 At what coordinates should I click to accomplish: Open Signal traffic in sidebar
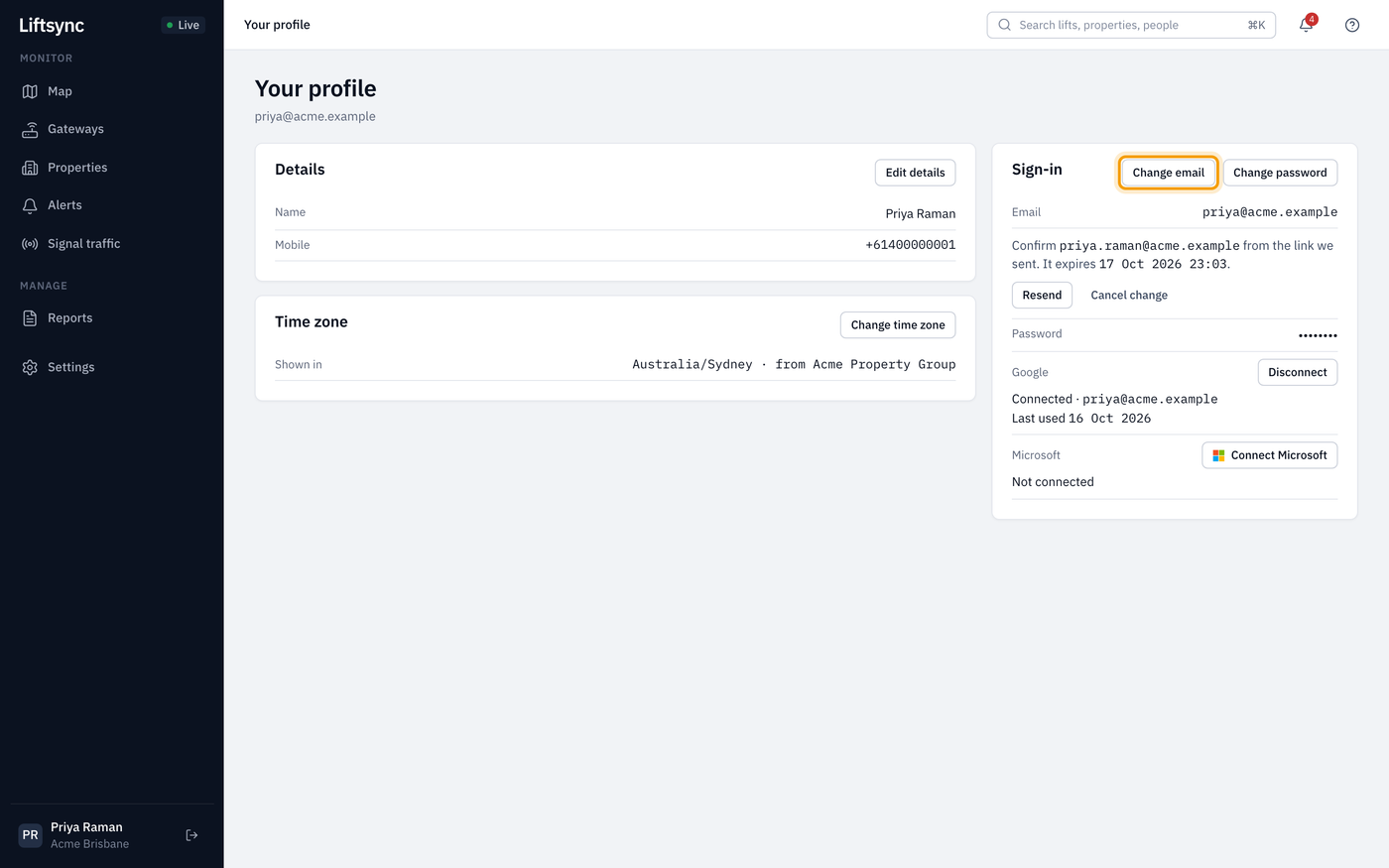pos(111,244)
